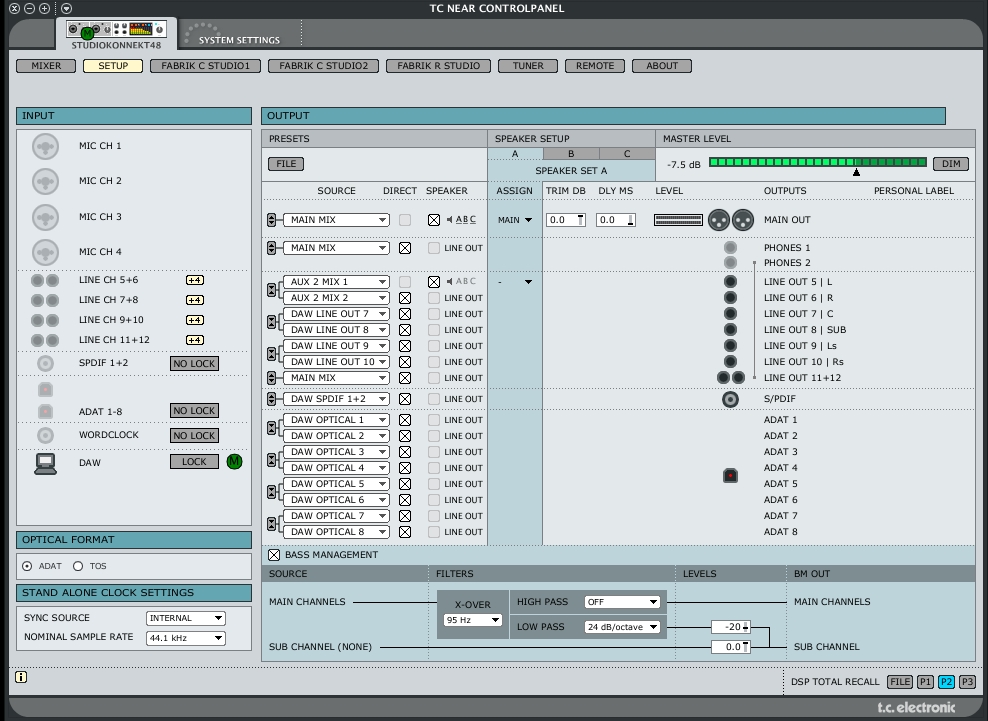Click the DAW laptop icon
The width and height of the screenshot is (988, 721).
45,463
